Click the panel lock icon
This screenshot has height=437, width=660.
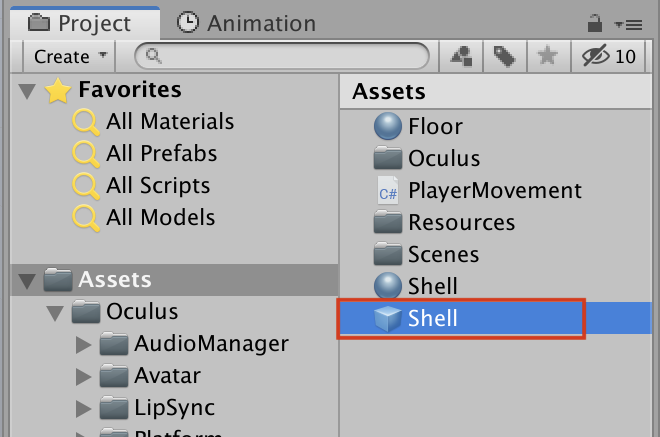point(594,21)
